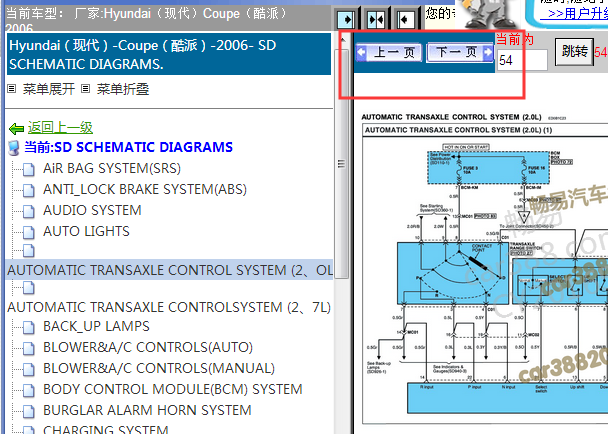
Task: Click the page number field showing 54
Action: (x=522, y=60)
